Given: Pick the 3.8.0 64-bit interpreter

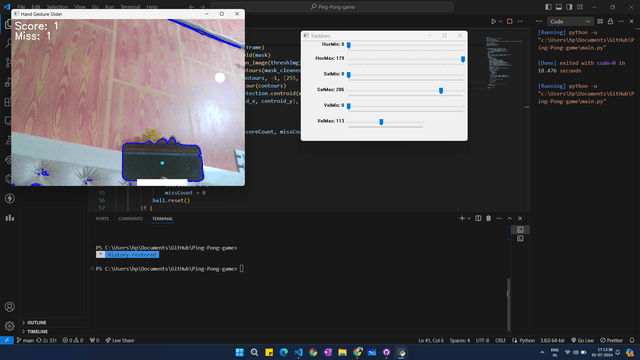Looking at the screenshot, I should click(552, 340).
